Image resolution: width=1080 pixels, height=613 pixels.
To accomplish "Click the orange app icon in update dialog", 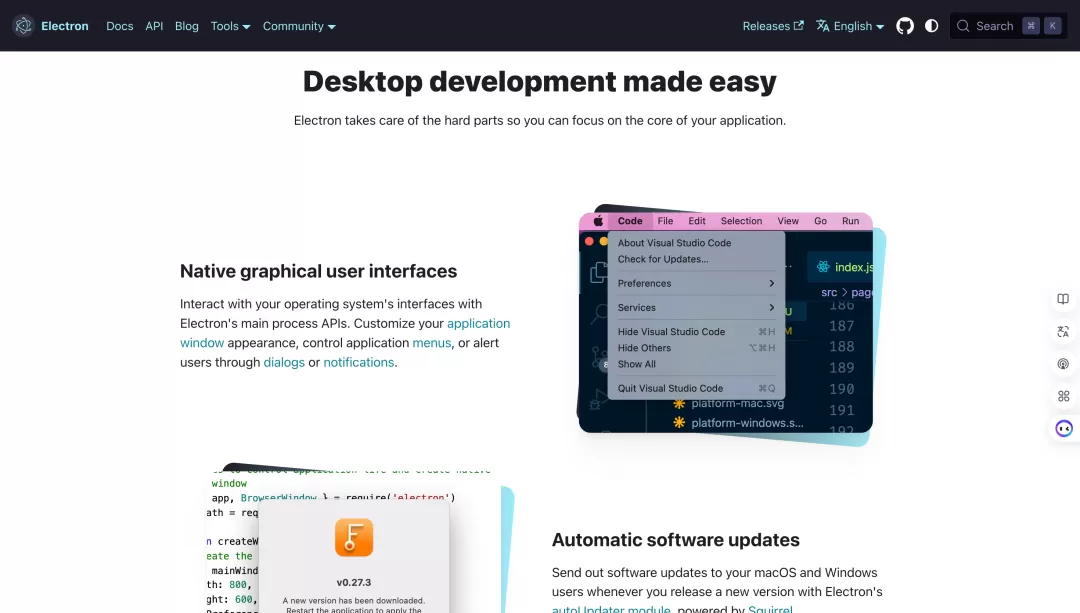I will click(x=354, y=537).
